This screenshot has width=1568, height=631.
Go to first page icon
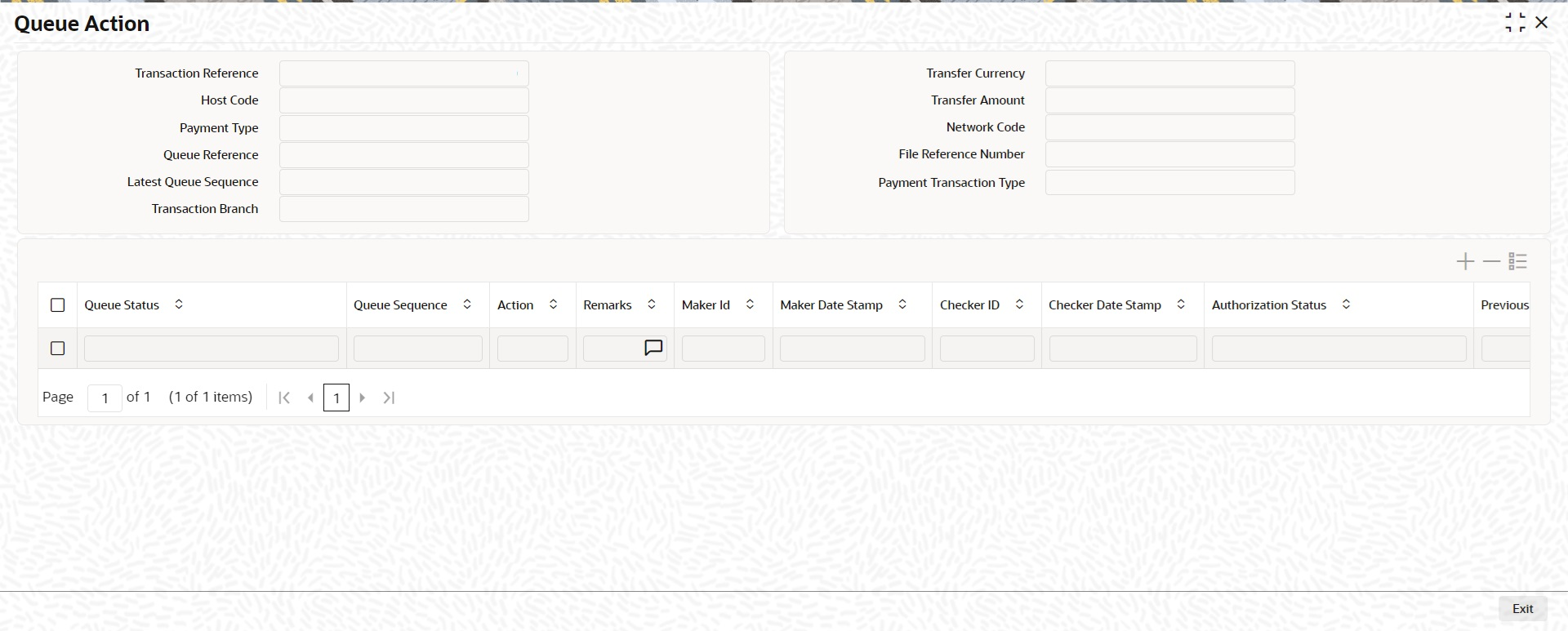pos(284,398)
